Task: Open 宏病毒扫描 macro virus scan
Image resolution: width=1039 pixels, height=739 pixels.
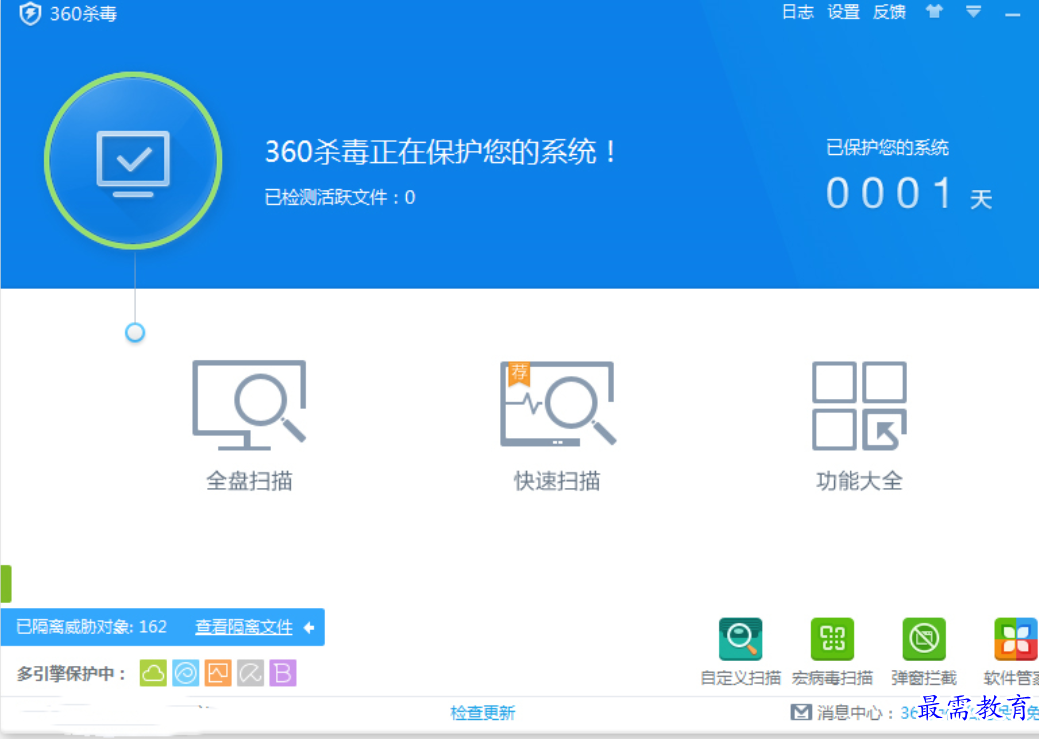Action: coord(832,652)
